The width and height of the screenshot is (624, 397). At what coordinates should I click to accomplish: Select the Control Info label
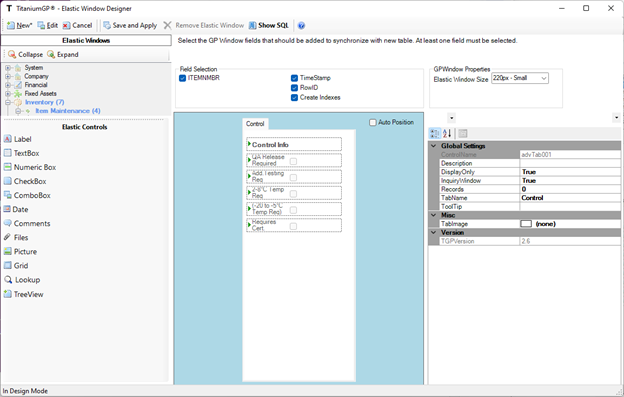pyautogui.click(x=270, y=145)
